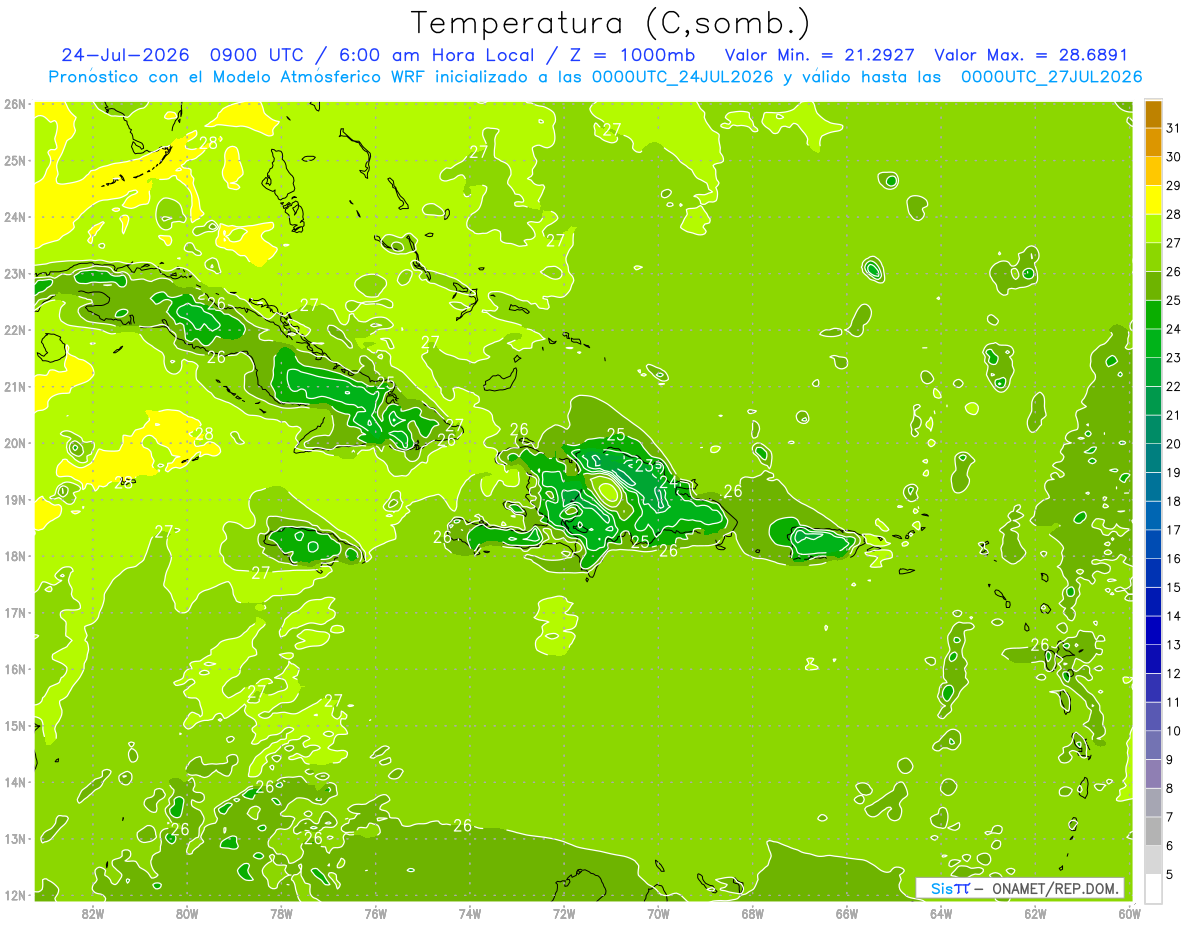This screenshot has width=1200, height=927.
Task: Click the "SisTT – ONAMET/REP.DOM." logo box
Action: coord(1020,888)
